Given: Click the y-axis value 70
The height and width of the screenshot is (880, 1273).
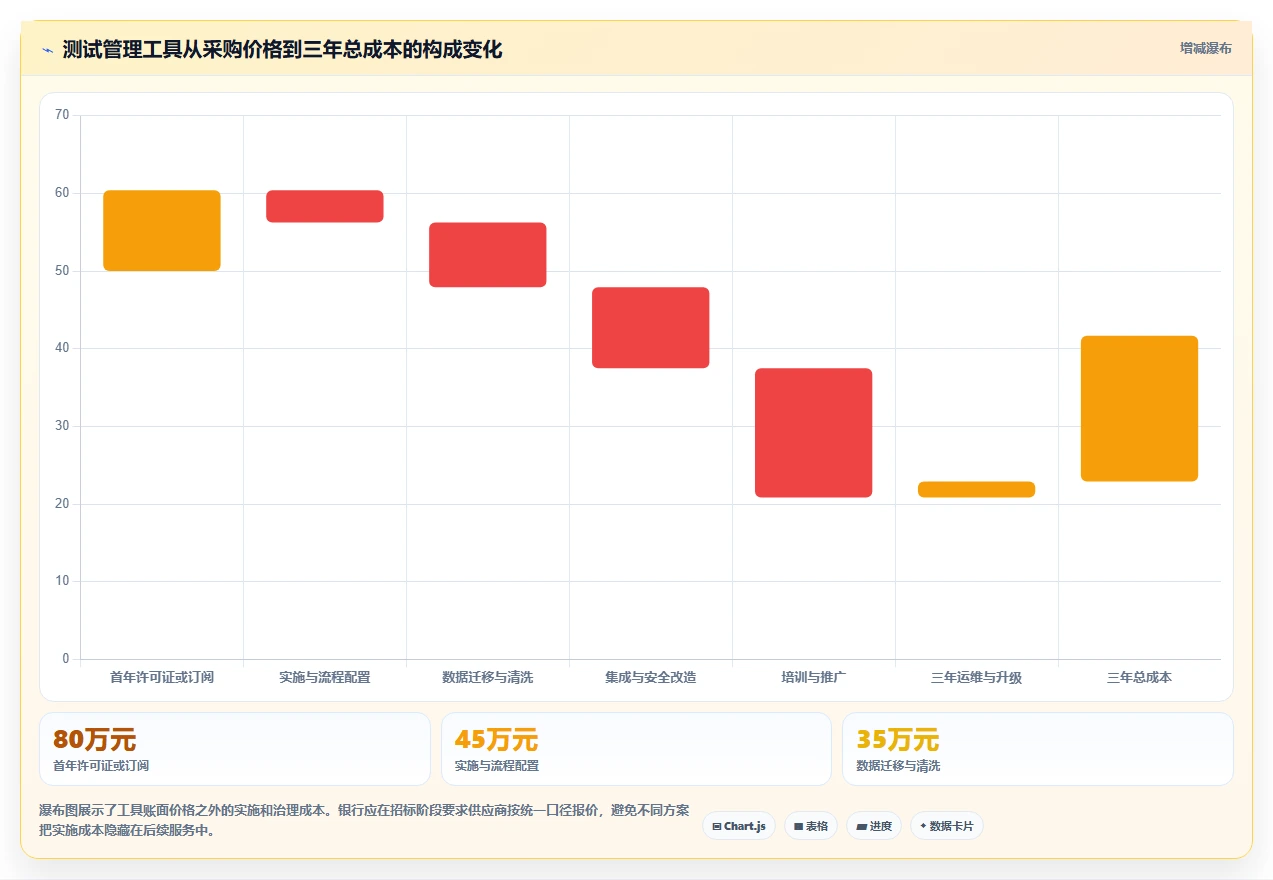Looking at the screenshot, I should (62, 115).
